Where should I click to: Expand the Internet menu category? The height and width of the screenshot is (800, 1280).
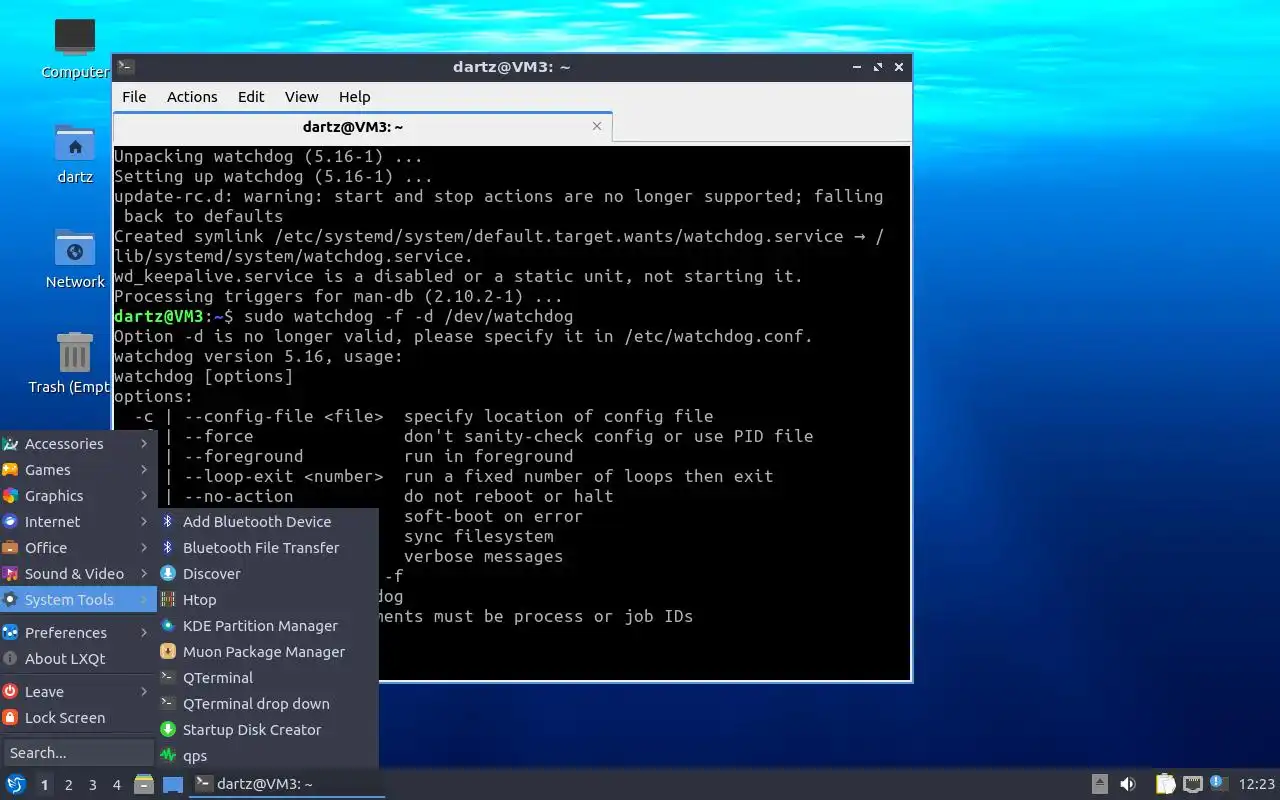(x=77, y=522)
